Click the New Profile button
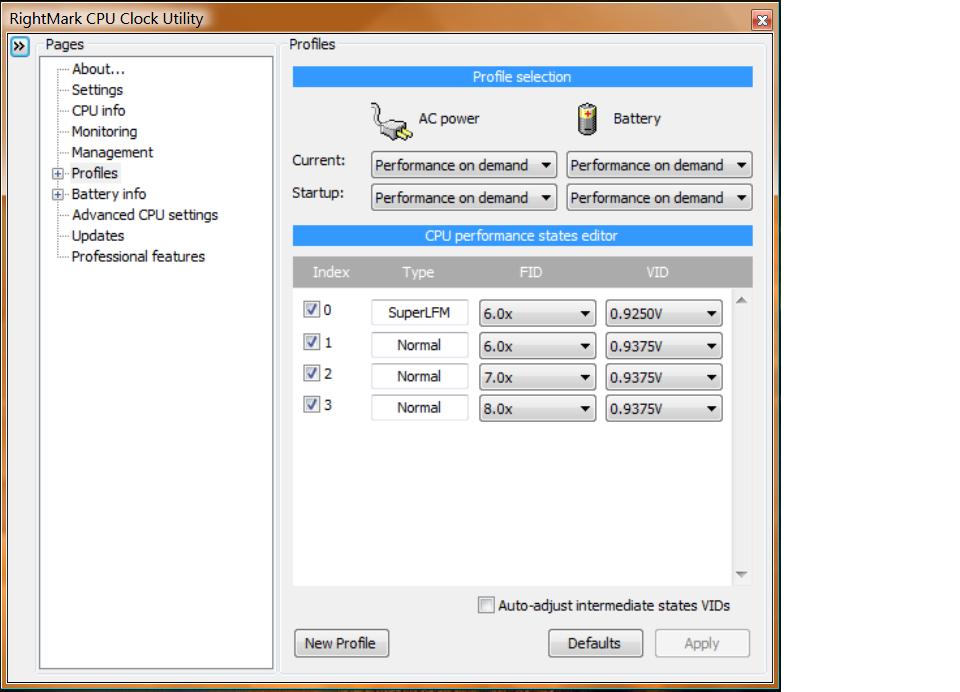 (341, 643)
